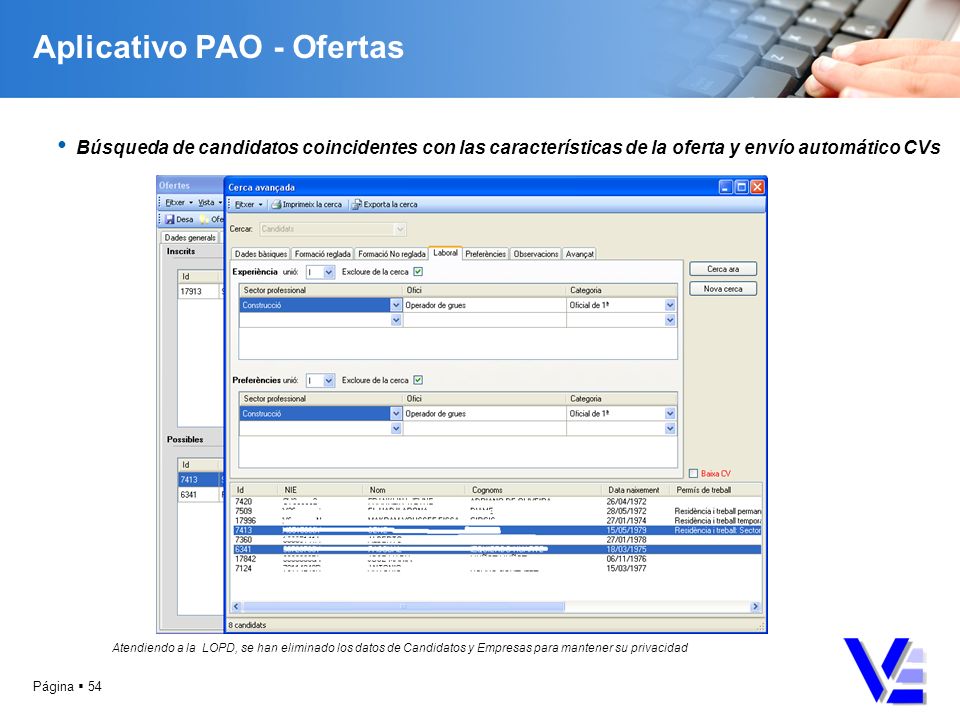Viewport: 960px width, 720px height.
Task: Sort results by the NIE column header
Action: click(323, 490)
